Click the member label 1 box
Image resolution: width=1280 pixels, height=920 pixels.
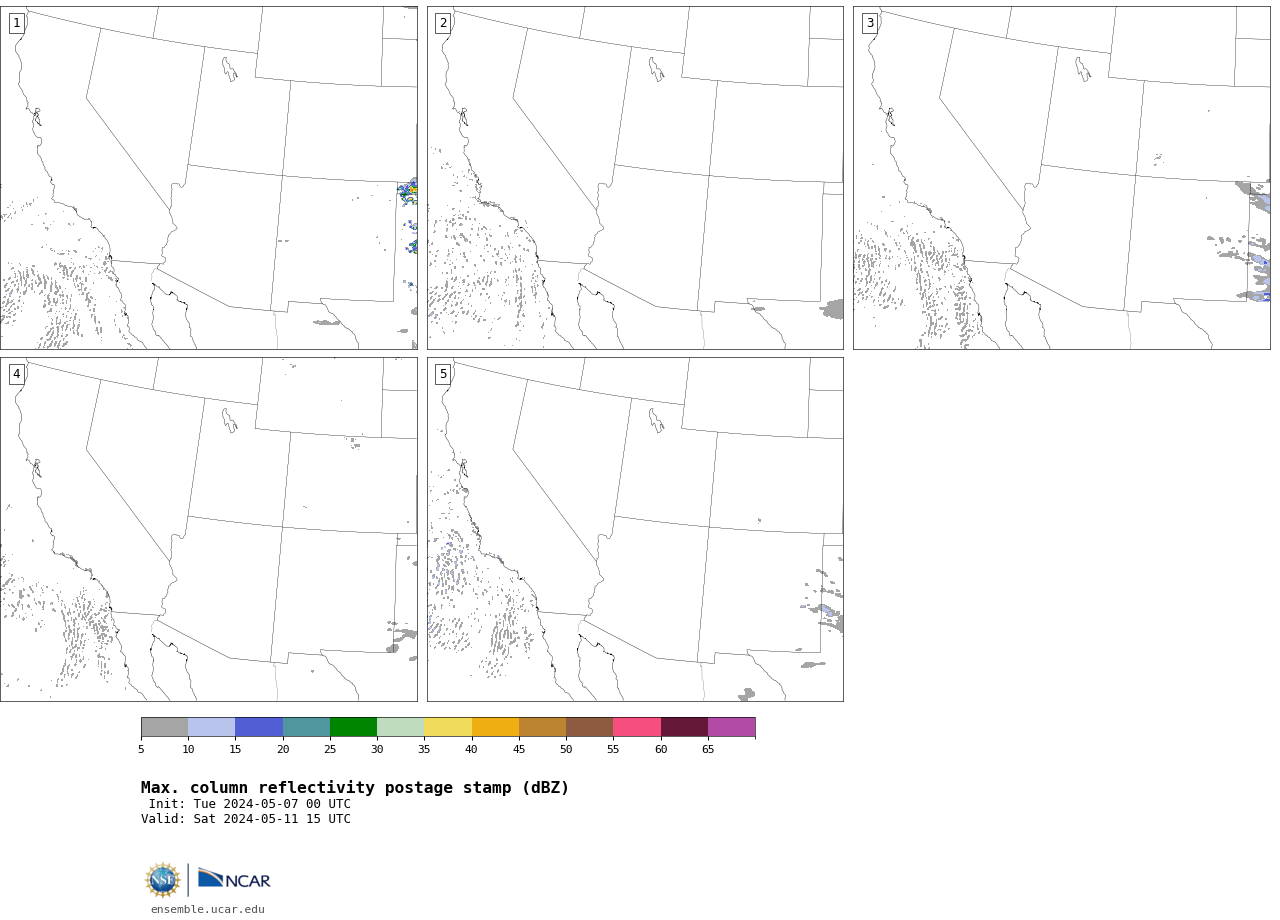click(x=16, y=23)
